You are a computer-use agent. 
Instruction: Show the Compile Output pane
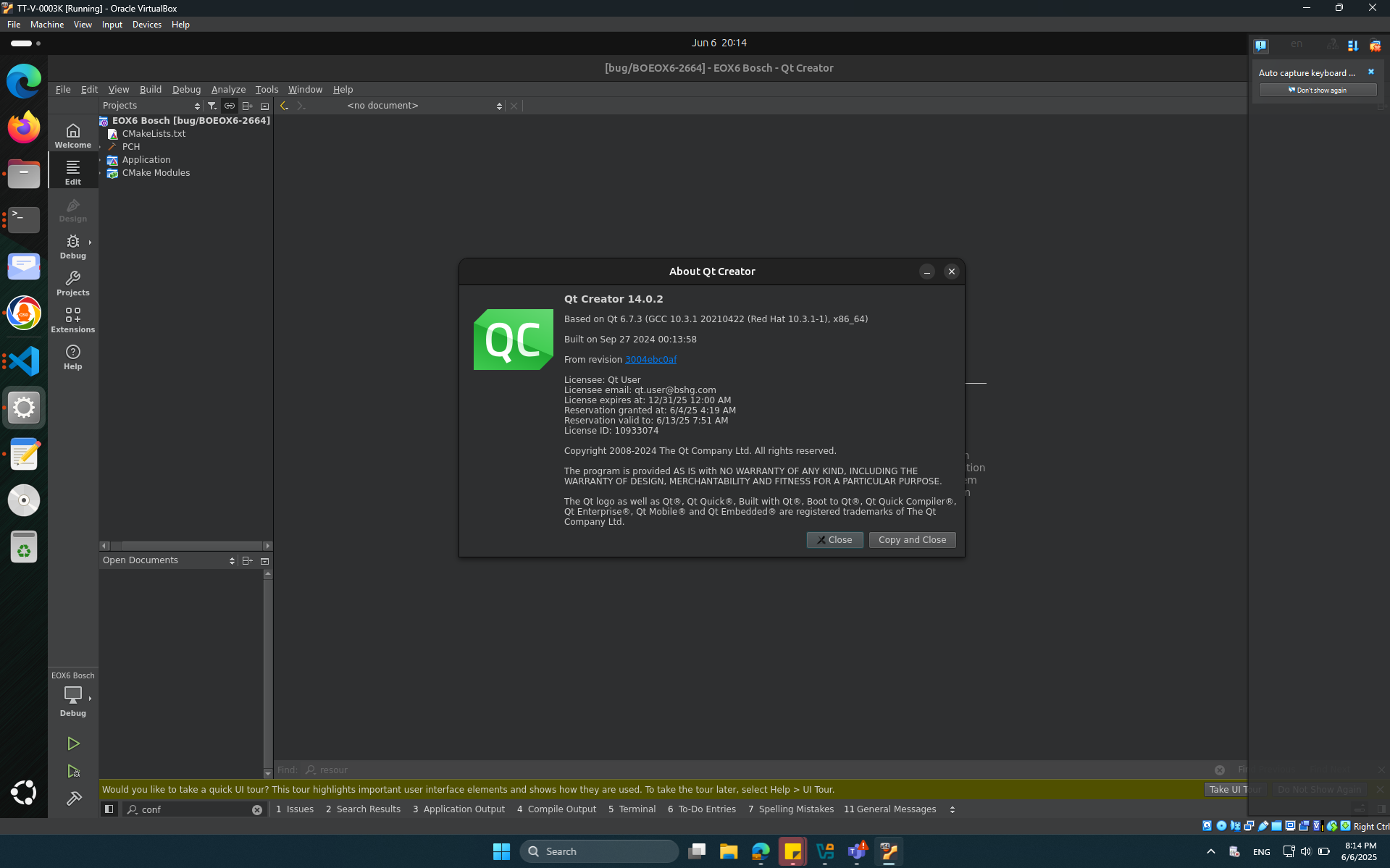click(556, 809)
